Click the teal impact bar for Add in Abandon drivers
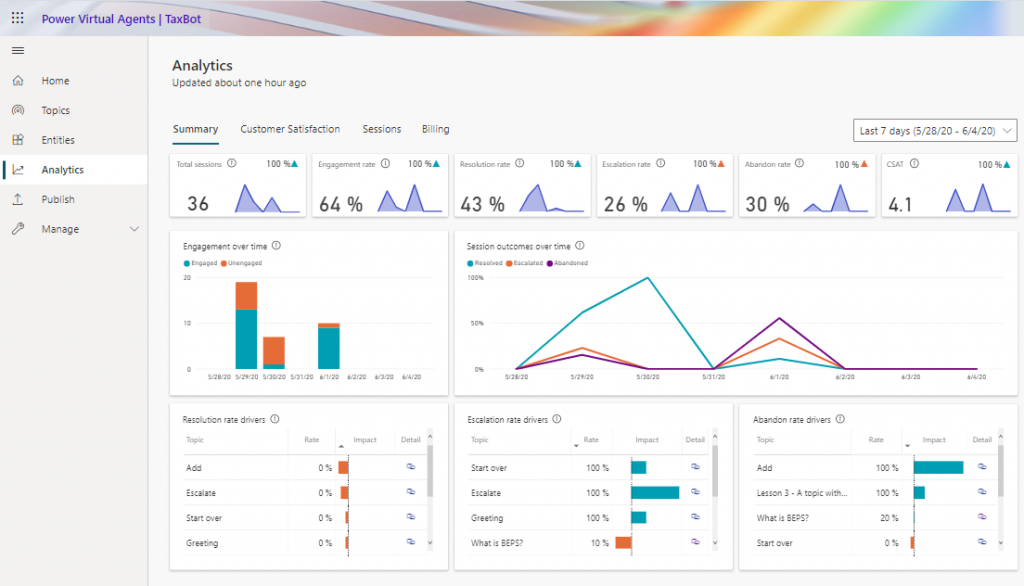 (938, 467)
